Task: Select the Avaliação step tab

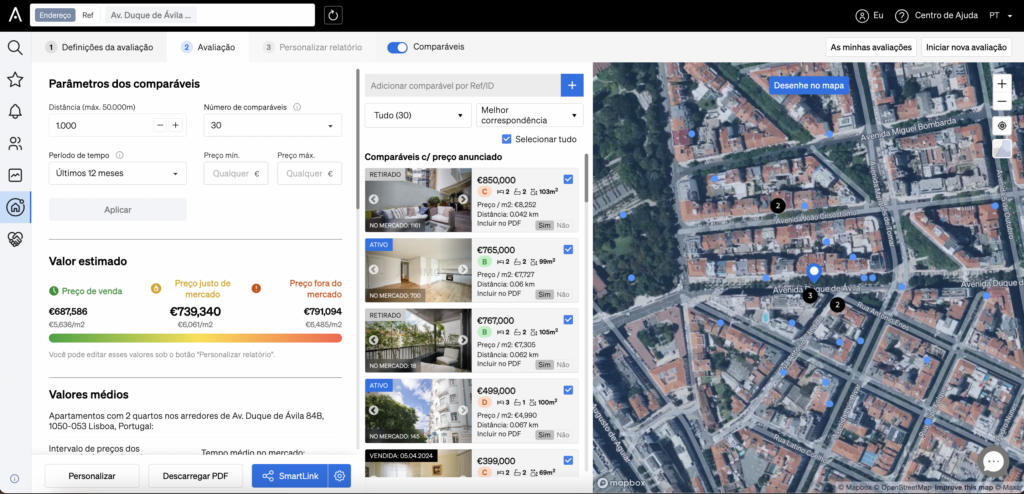Action: (208, 47)
